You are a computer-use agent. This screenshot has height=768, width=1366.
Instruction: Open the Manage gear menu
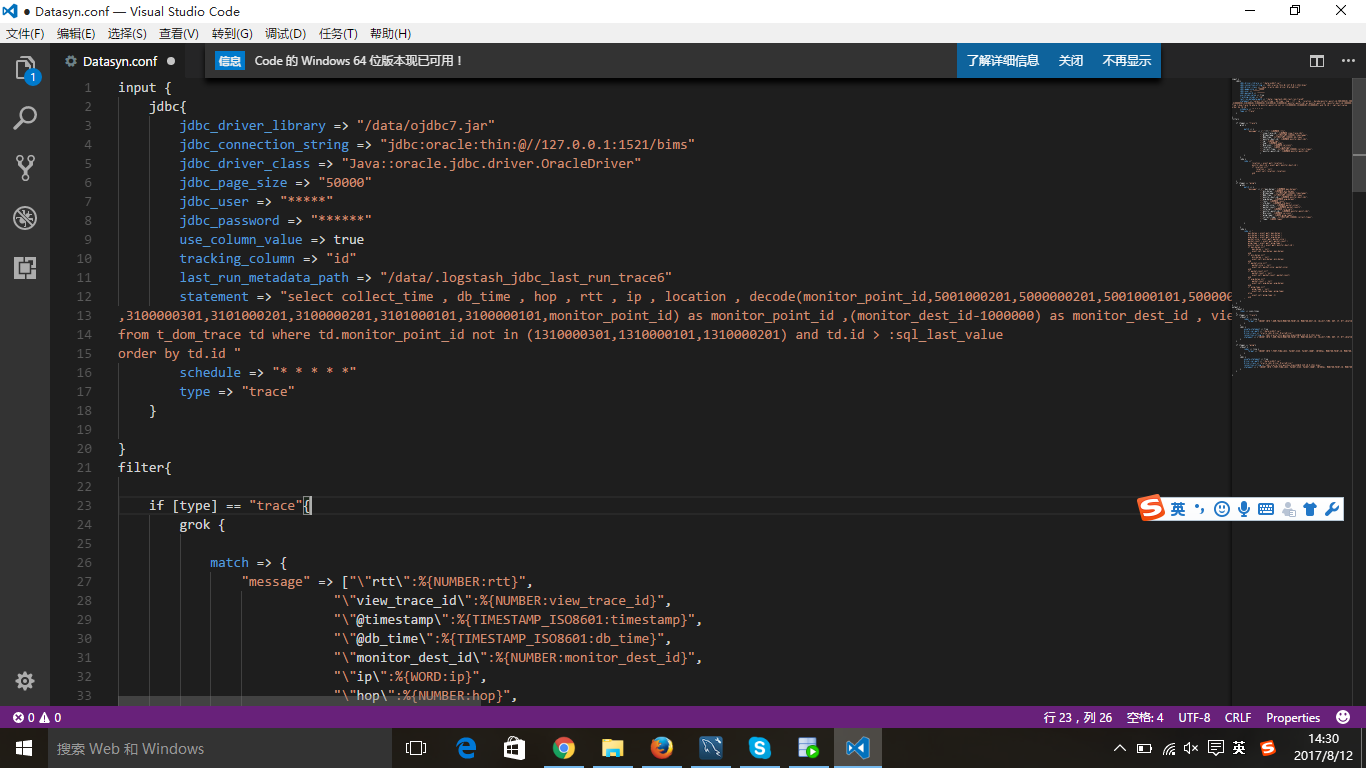[x=25, y=681]
